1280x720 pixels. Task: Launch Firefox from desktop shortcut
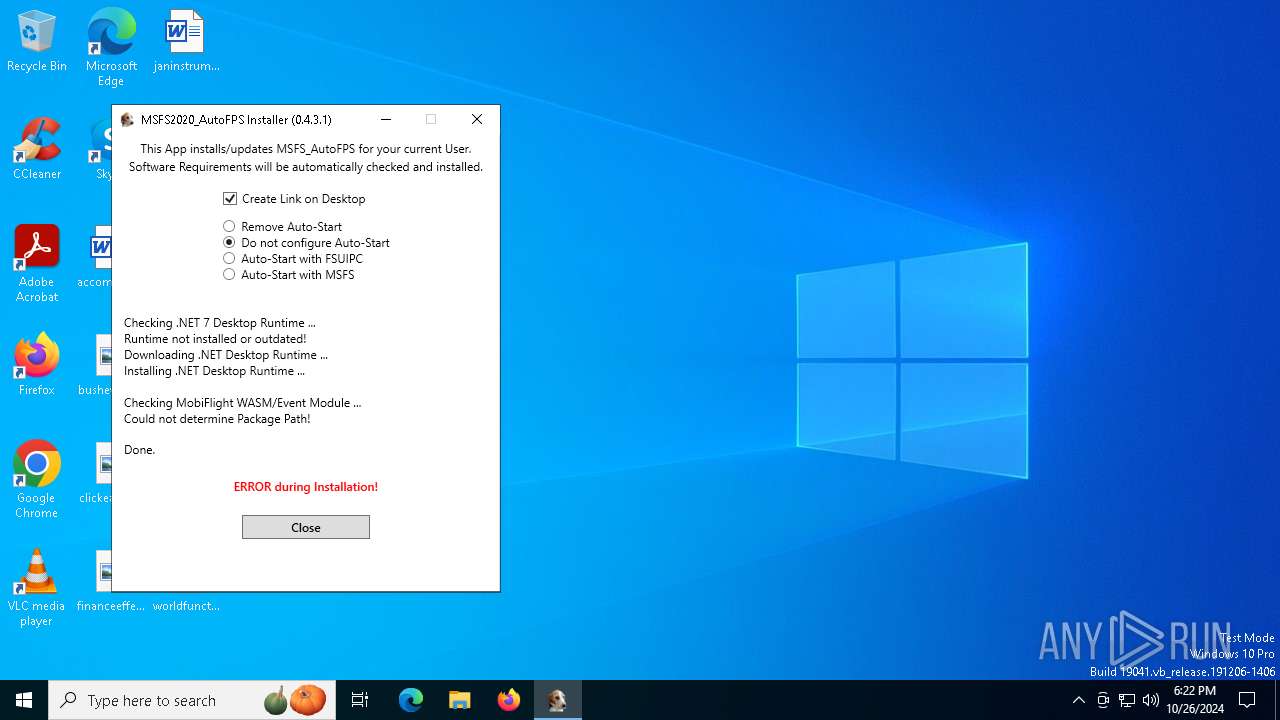pos(37,365)
